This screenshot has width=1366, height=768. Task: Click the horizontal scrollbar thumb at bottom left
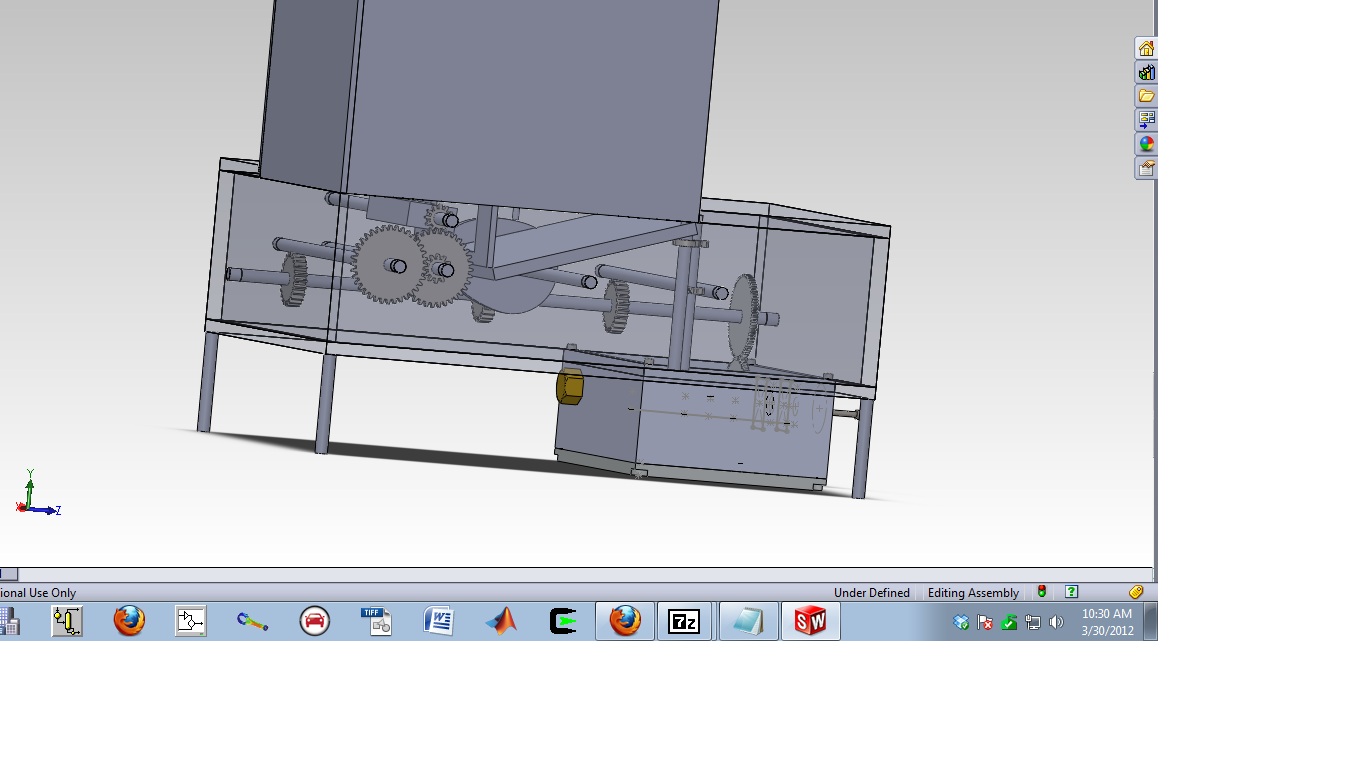8,574
